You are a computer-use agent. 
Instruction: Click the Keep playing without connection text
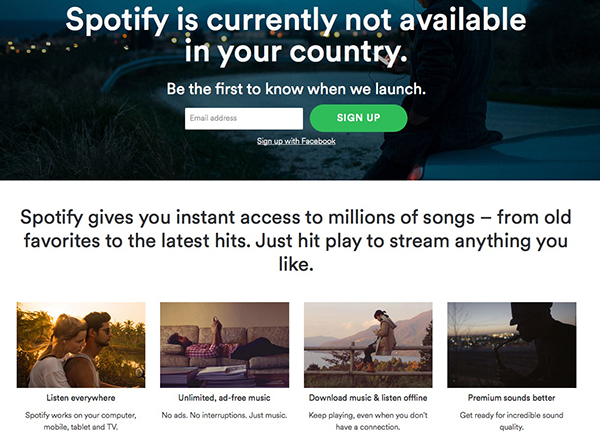pos(368,421)
